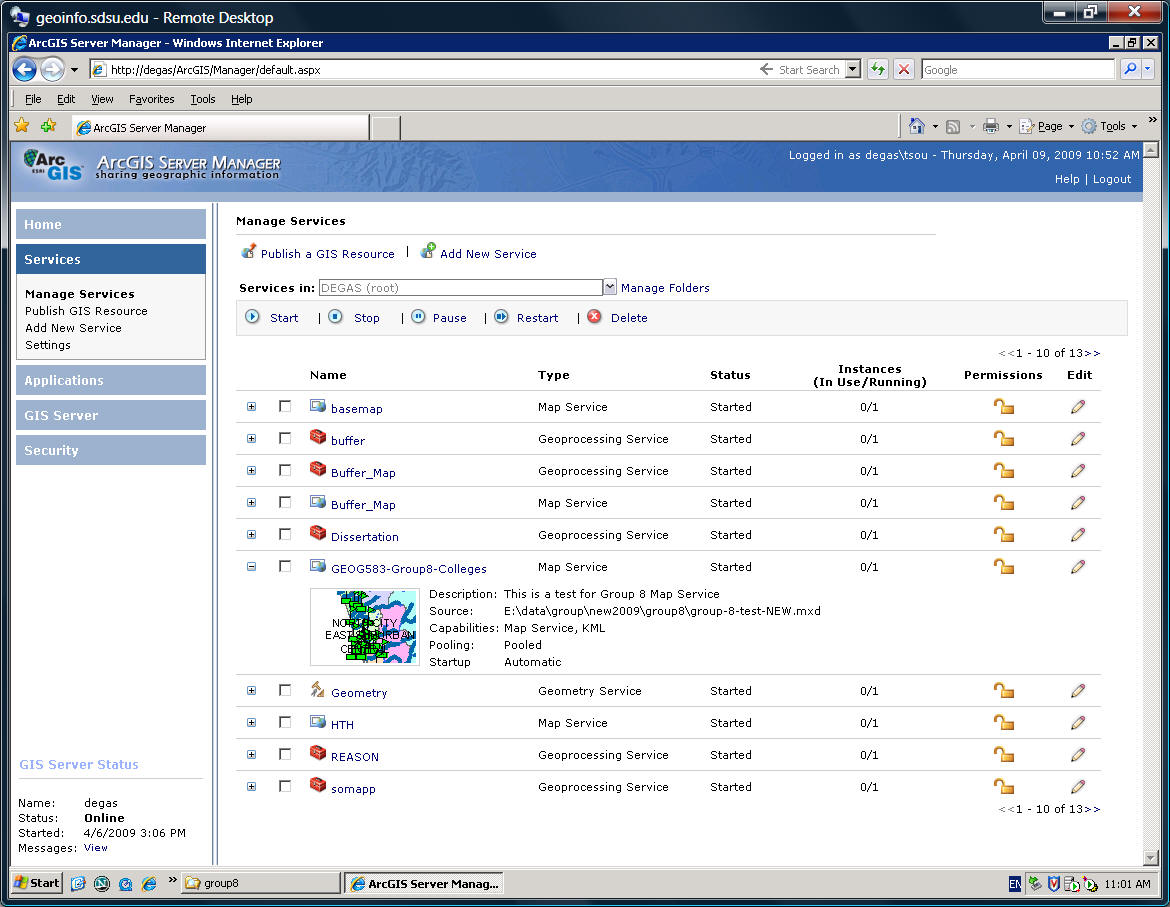Open the GIS Server section in sidebar
The width and height of the screenshot is (1170, 907).
[x=110, y=415]
